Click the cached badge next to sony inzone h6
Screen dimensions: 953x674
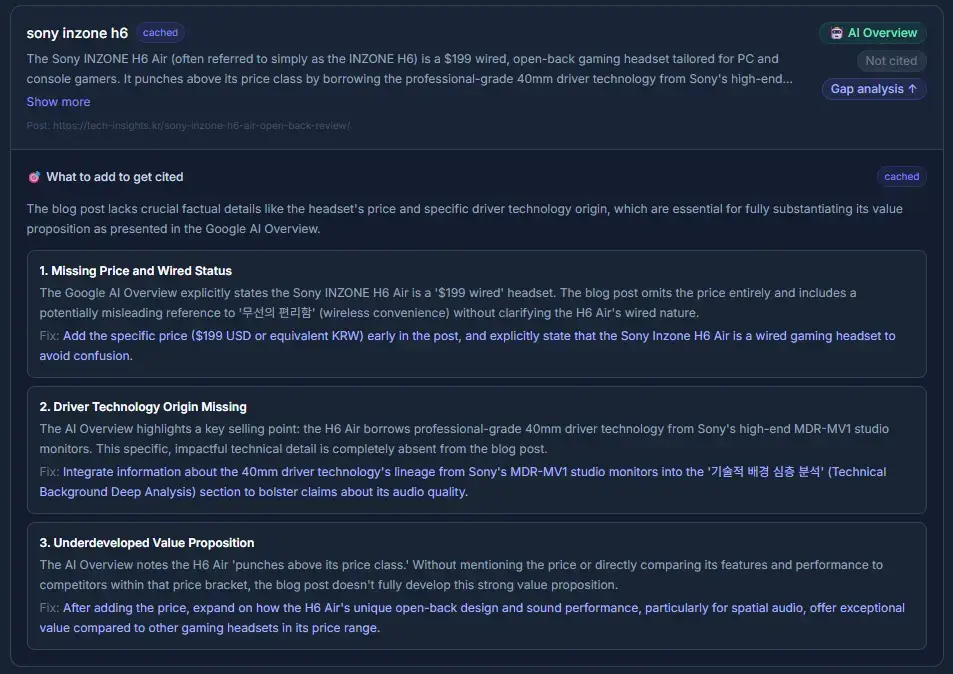click(160, 33)
